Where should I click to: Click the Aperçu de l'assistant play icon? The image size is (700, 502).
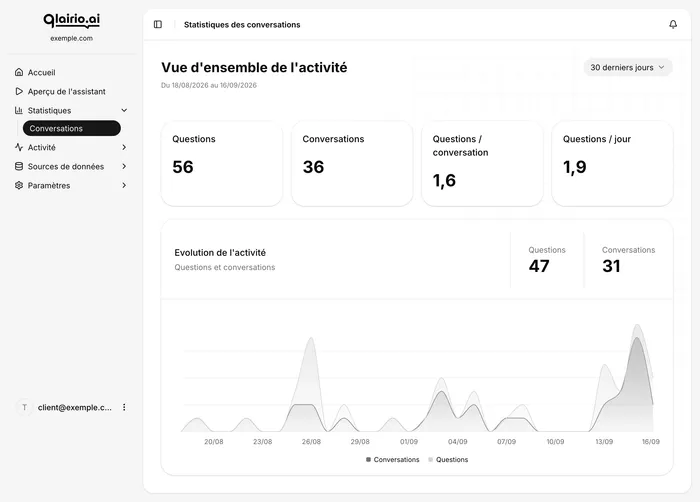tap(19, 92)
